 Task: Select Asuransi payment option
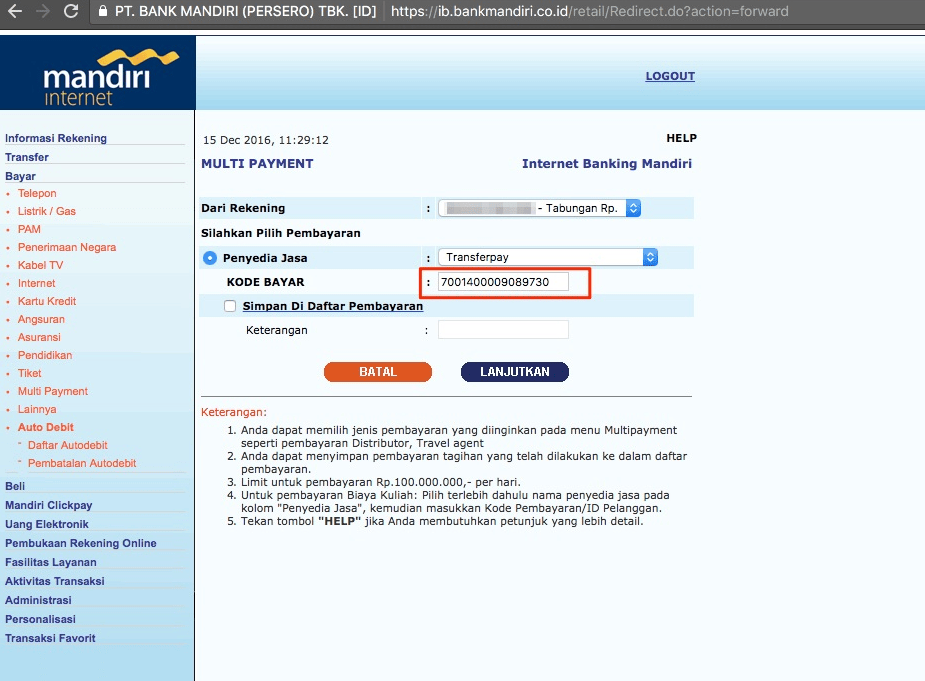pyautogui.click(x=39, y=337)
